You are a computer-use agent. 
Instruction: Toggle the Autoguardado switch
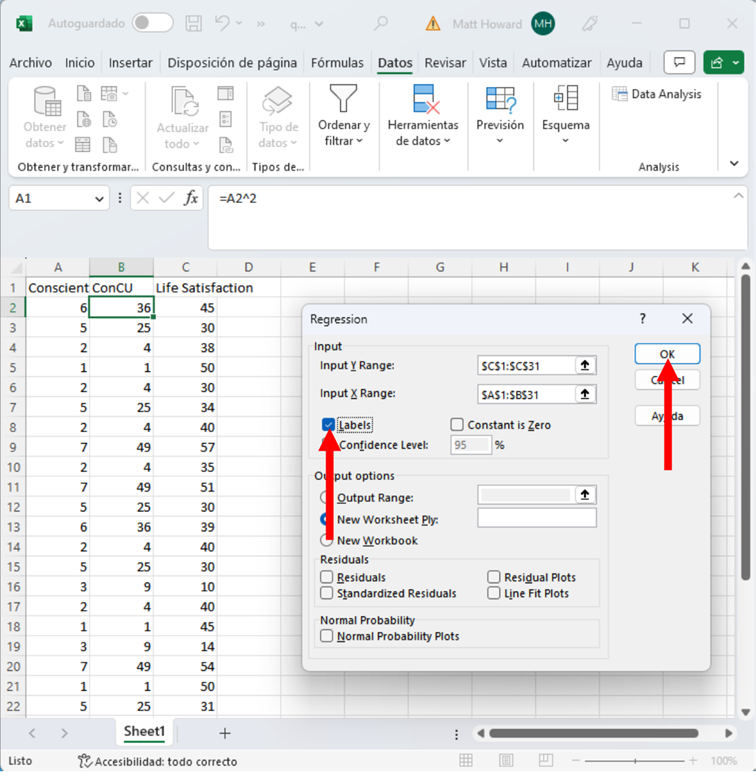(x=152, y=23)
